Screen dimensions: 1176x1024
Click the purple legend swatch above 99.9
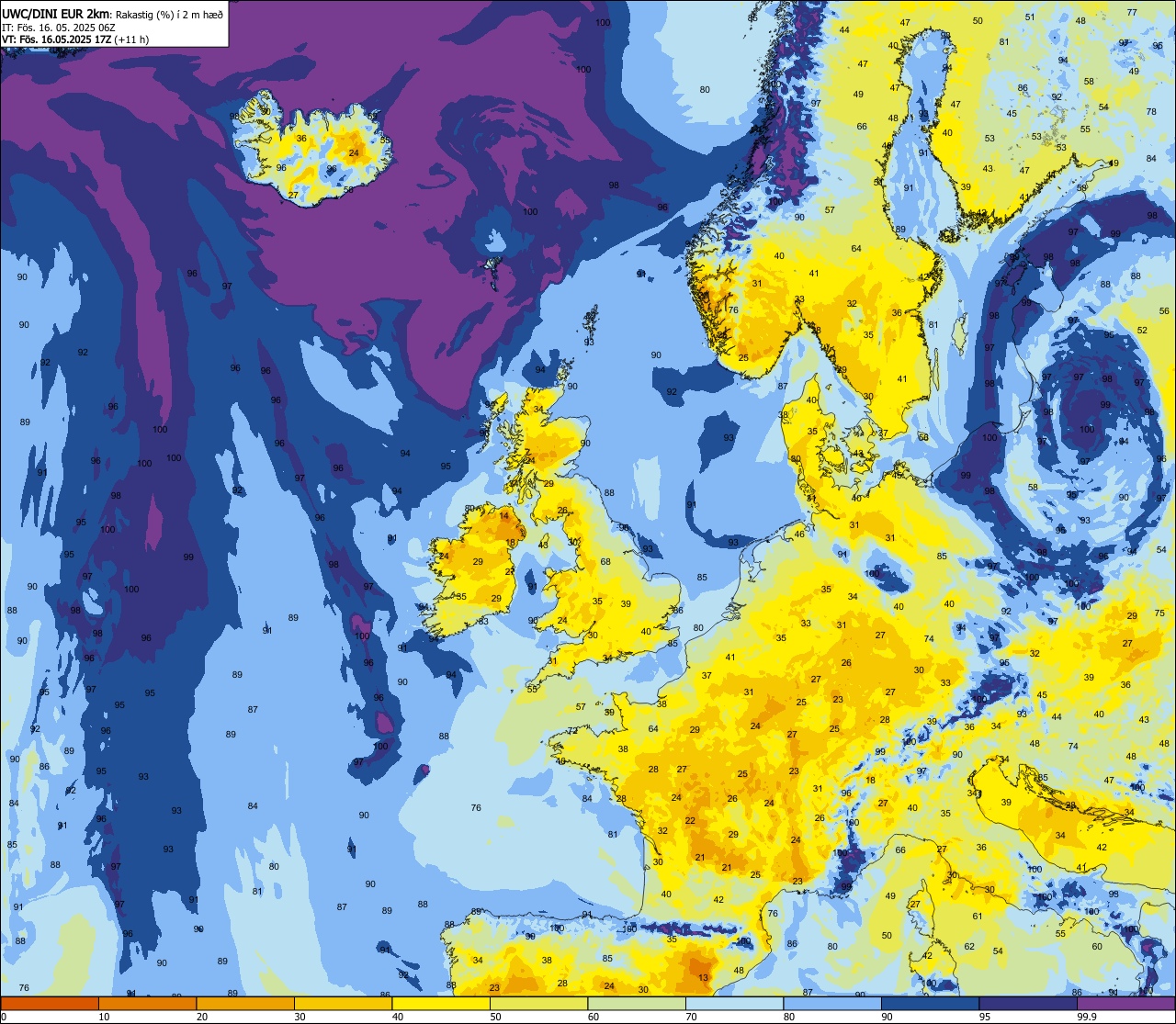[x=1126, y=1004]
